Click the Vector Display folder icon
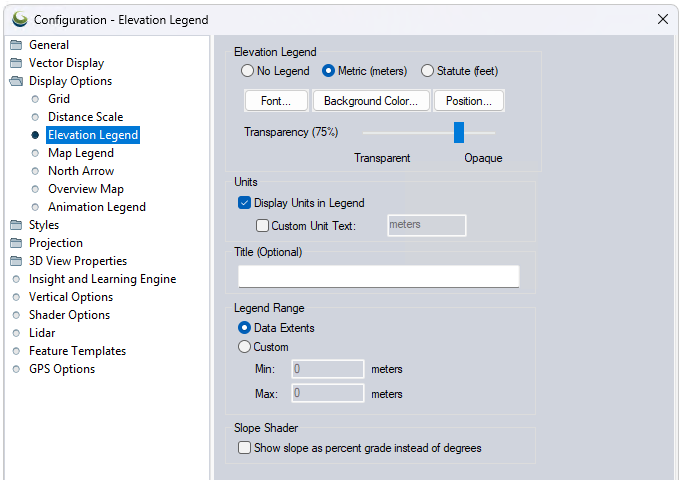 [16, 63]
